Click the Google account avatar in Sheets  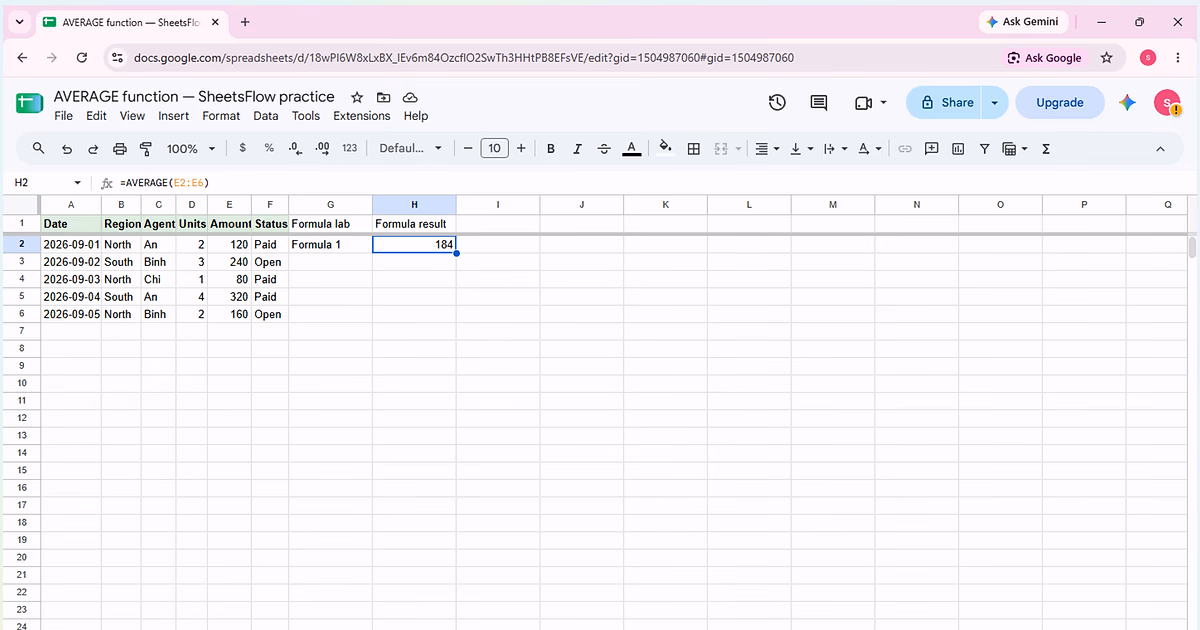click(x=1167, y=102)
